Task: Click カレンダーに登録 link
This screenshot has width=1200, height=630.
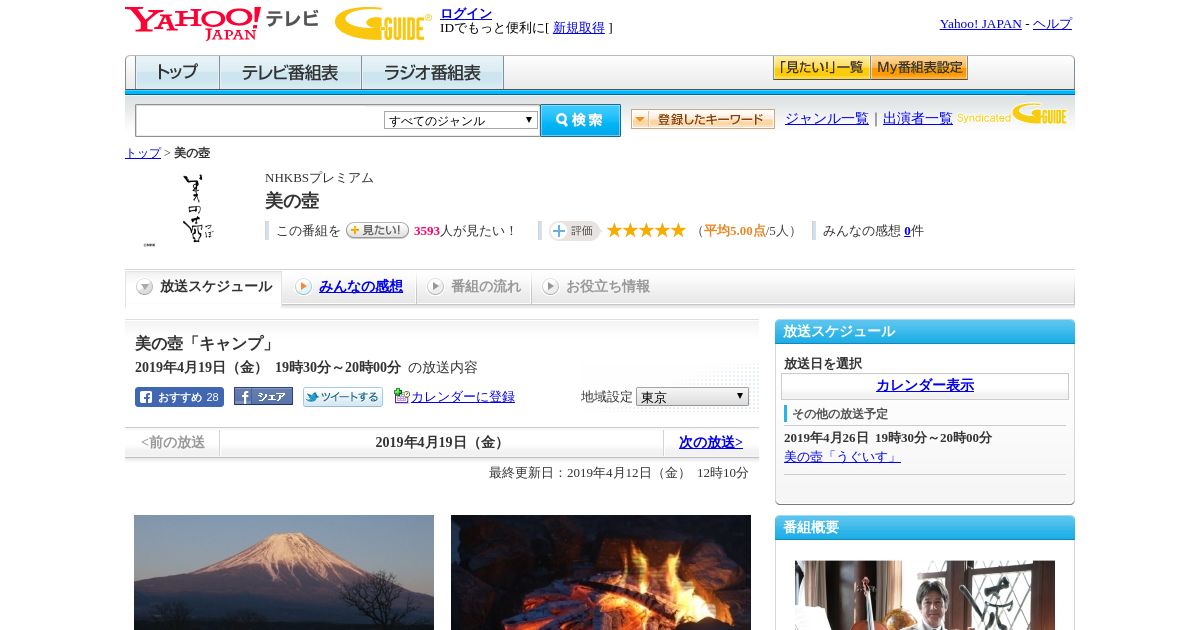Action: click(x=463, y=397)
